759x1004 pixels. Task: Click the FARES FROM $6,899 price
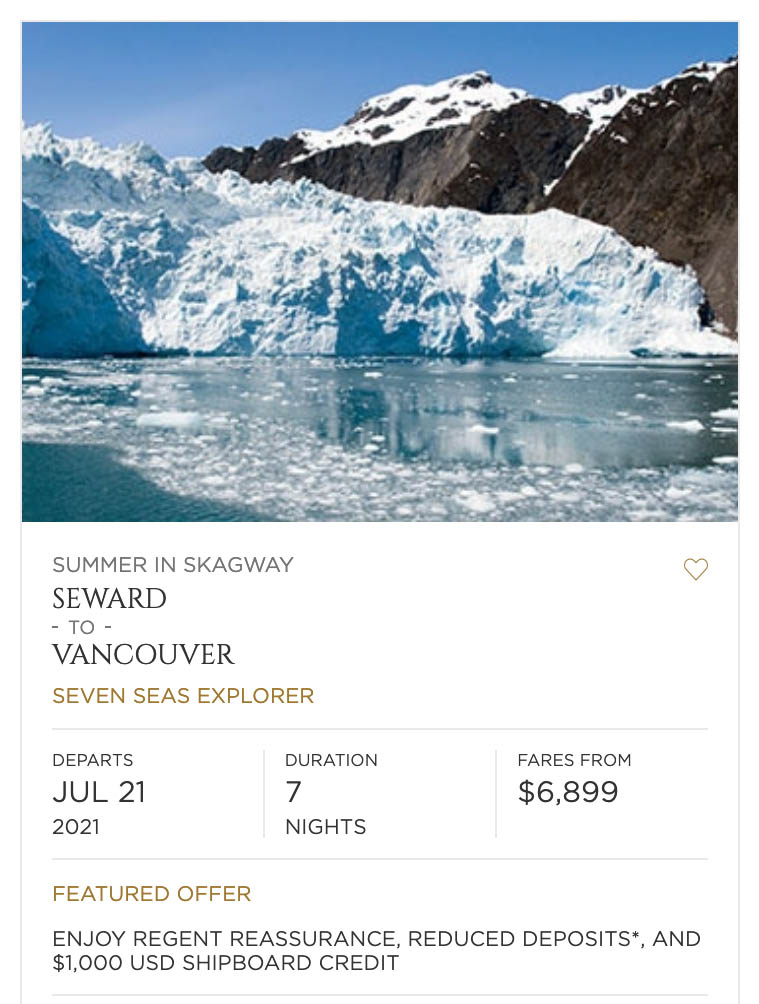(568, 792)
